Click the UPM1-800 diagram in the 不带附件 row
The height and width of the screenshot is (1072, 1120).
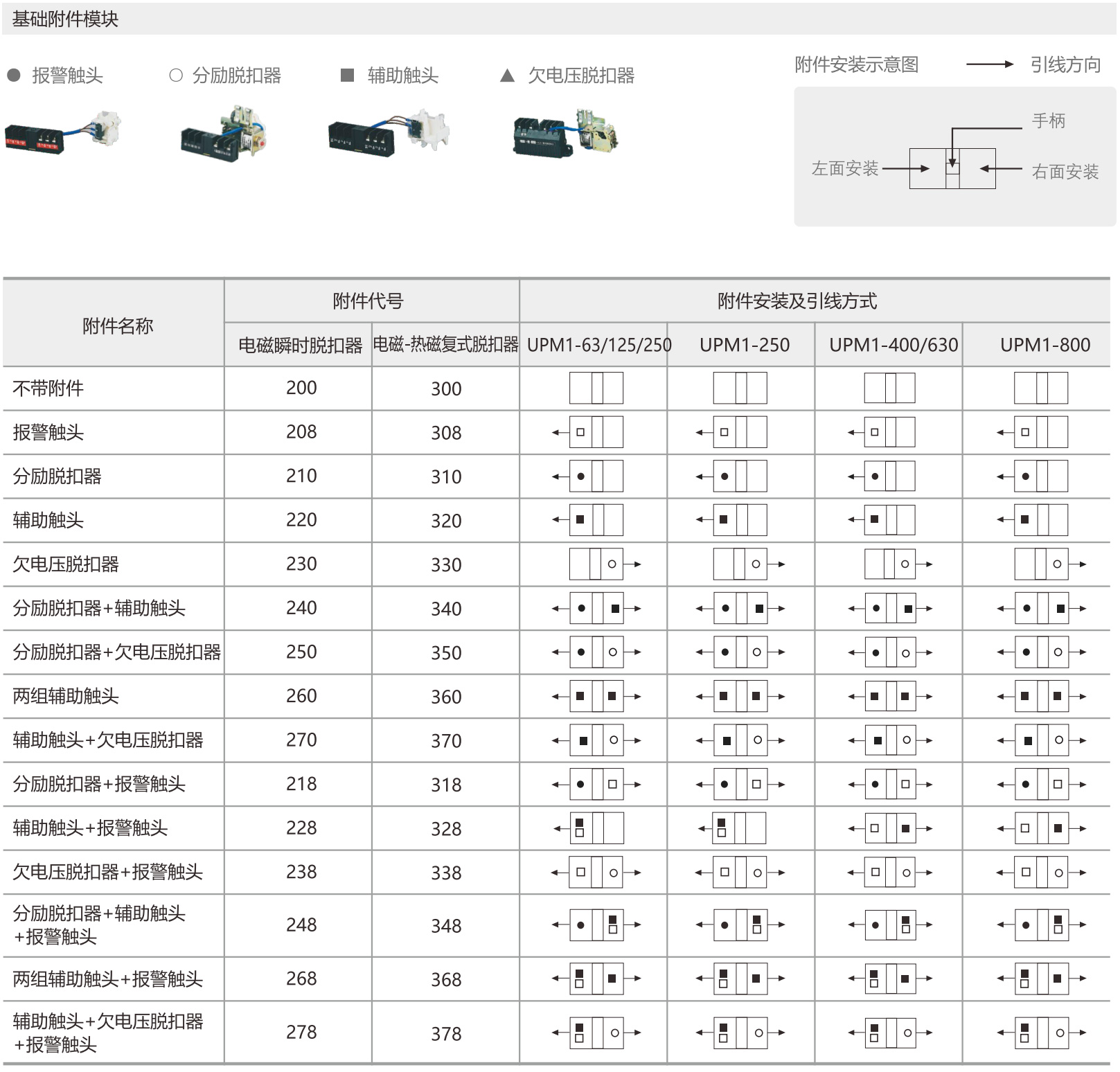pyautogui.click(x=1040, y=388)
